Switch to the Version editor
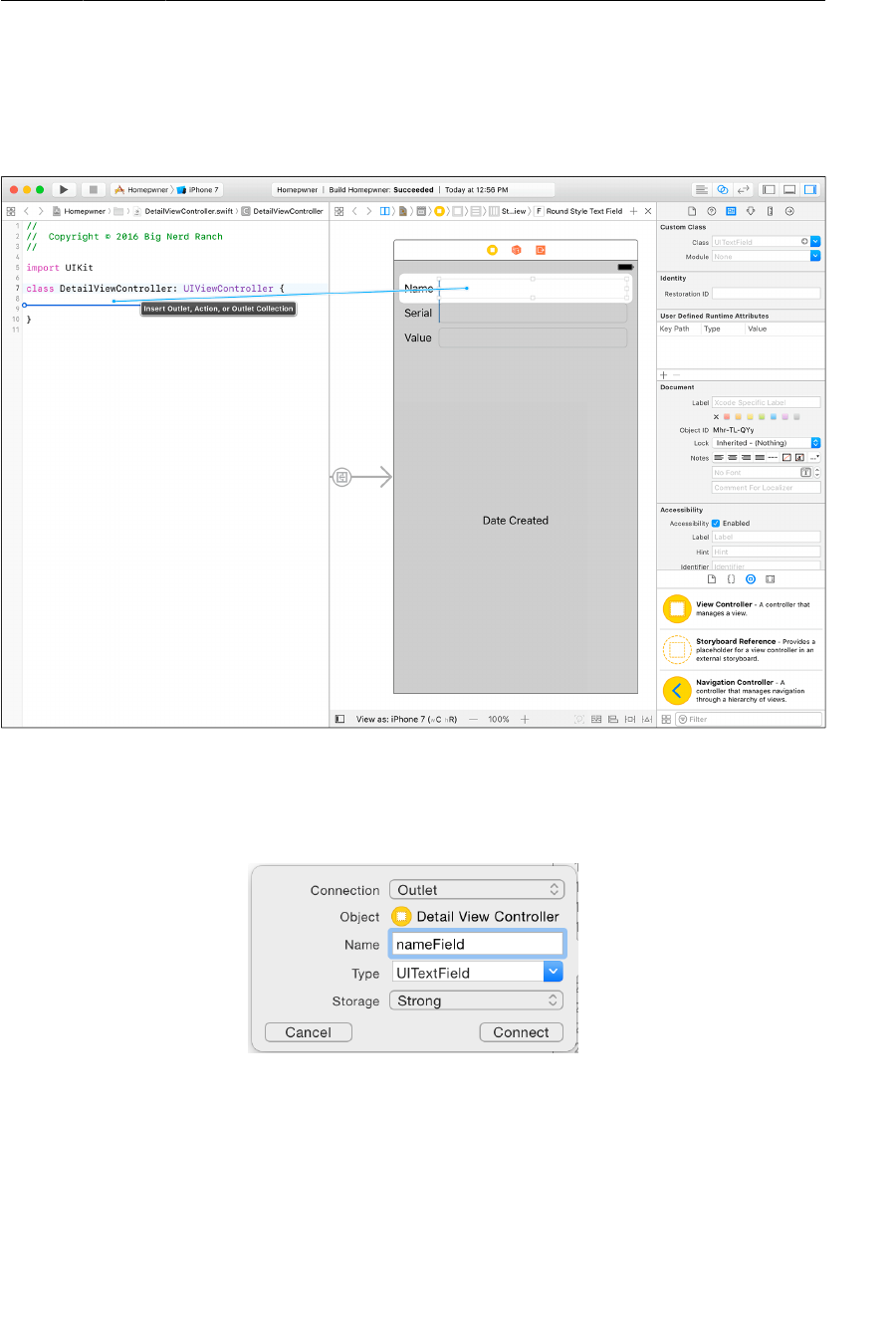Viewport: 896px width, 1333px height. click(x=743, y=189)
